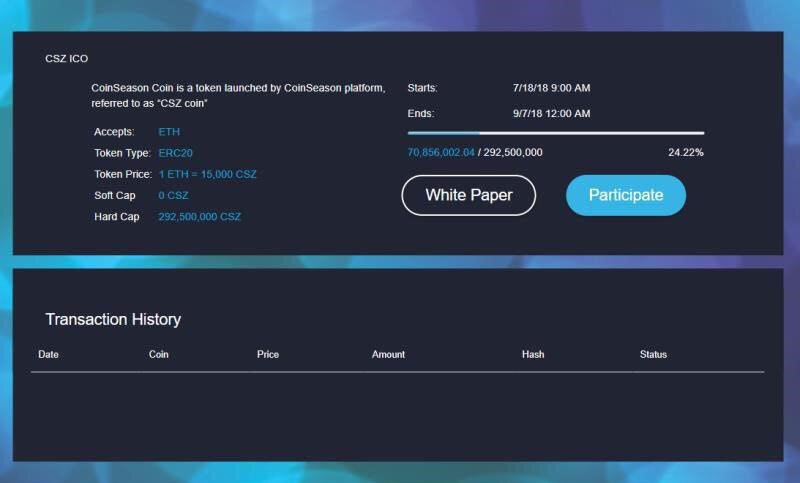
Task: Click the Date column header
Action: tap(48, 354)
